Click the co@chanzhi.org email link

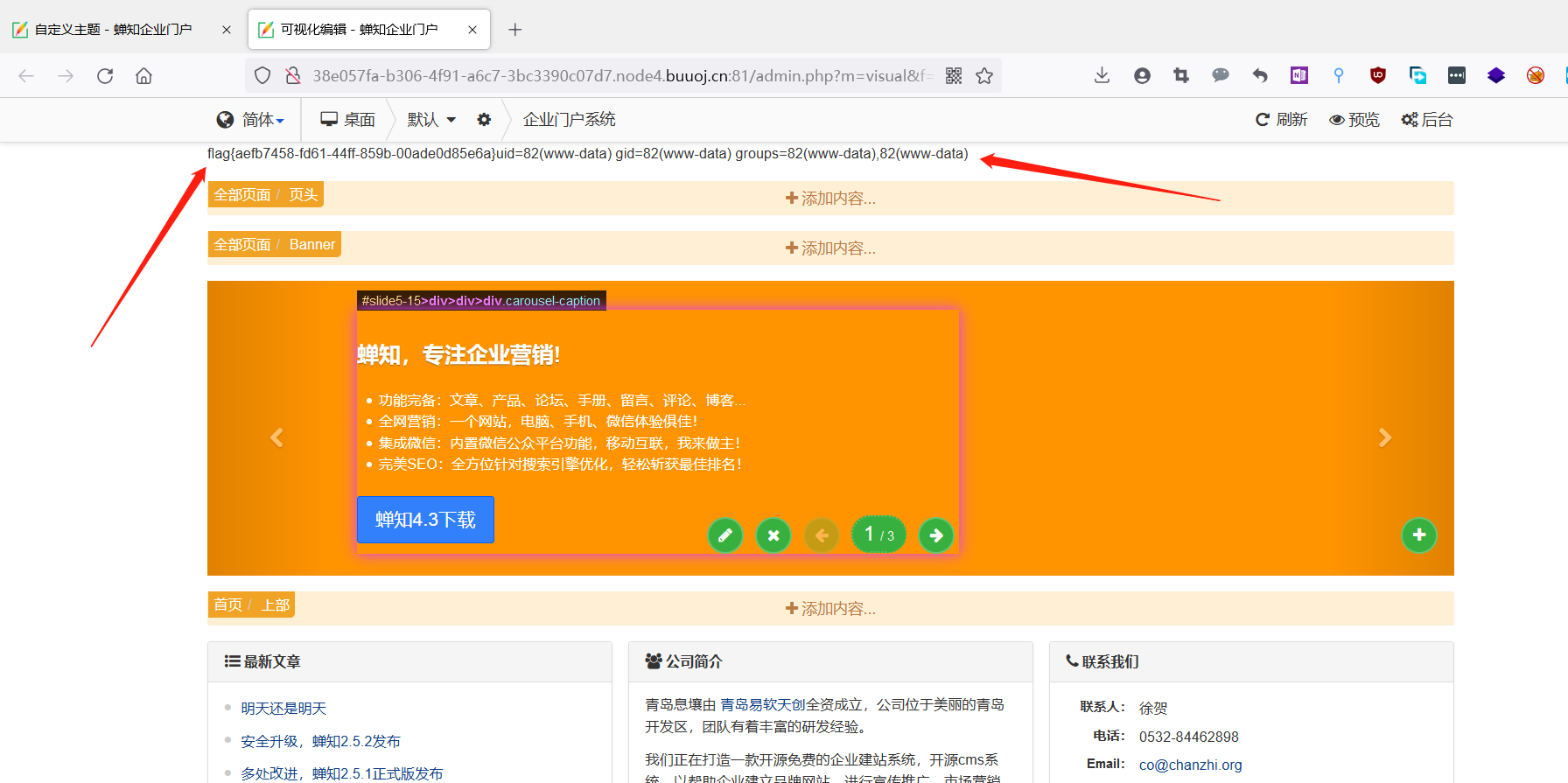point(1190,765)
